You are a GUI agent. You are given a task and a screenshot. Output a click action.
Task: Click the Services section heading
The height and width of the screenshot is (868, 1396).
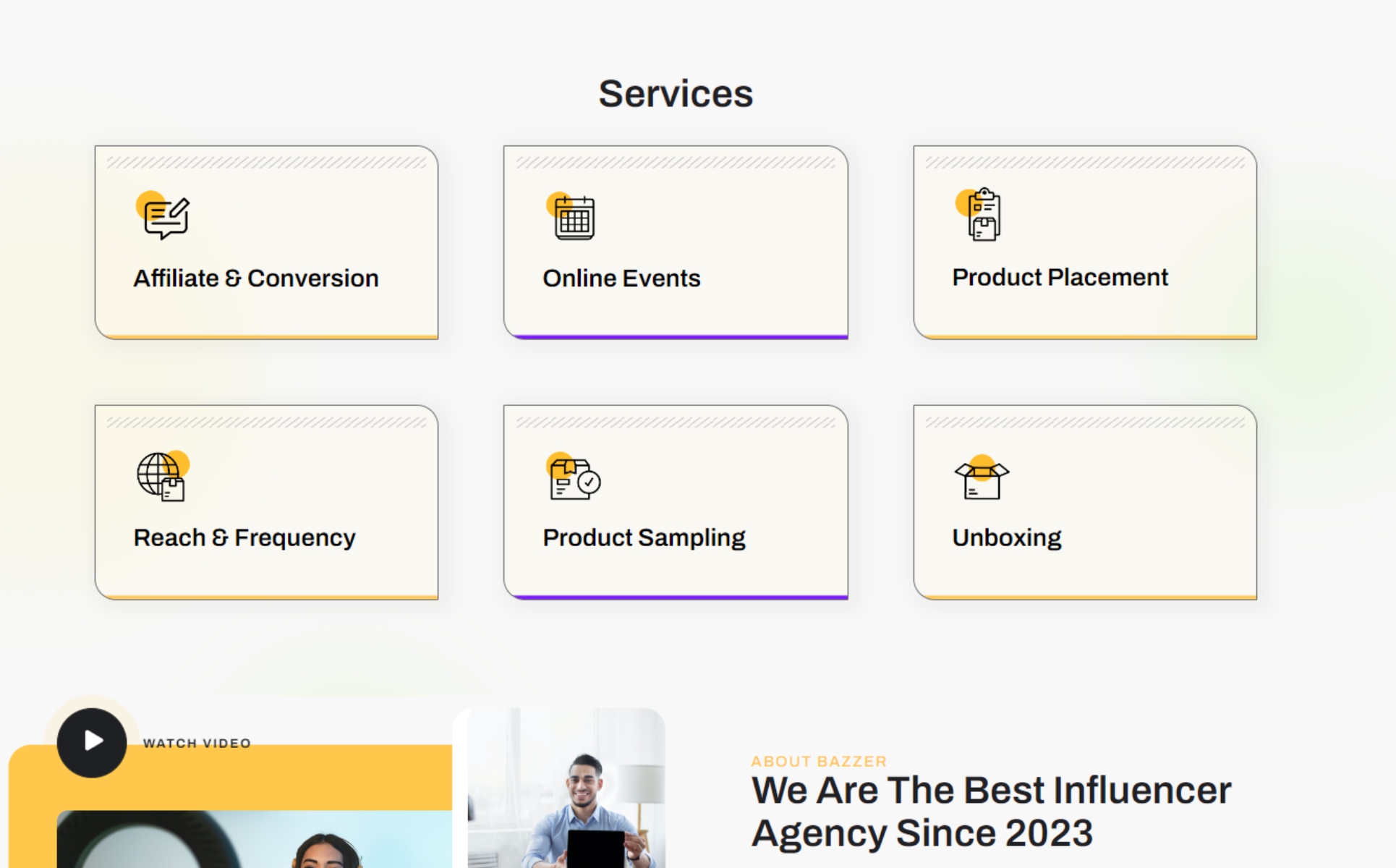click(x=676, y=94)
